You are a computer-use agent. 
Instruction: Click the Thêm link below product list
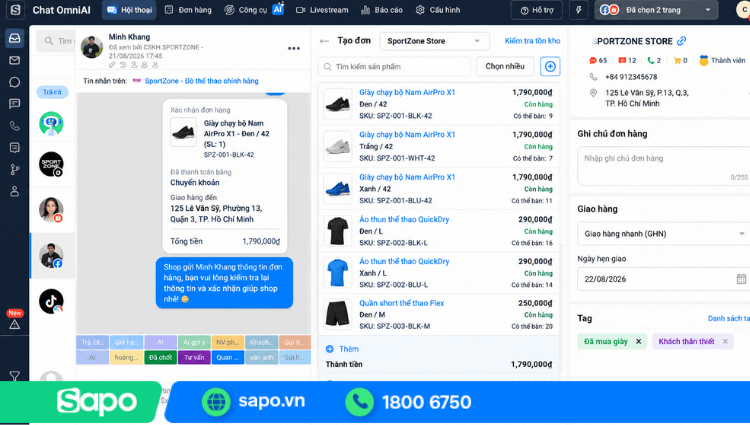tap(349, 349)
